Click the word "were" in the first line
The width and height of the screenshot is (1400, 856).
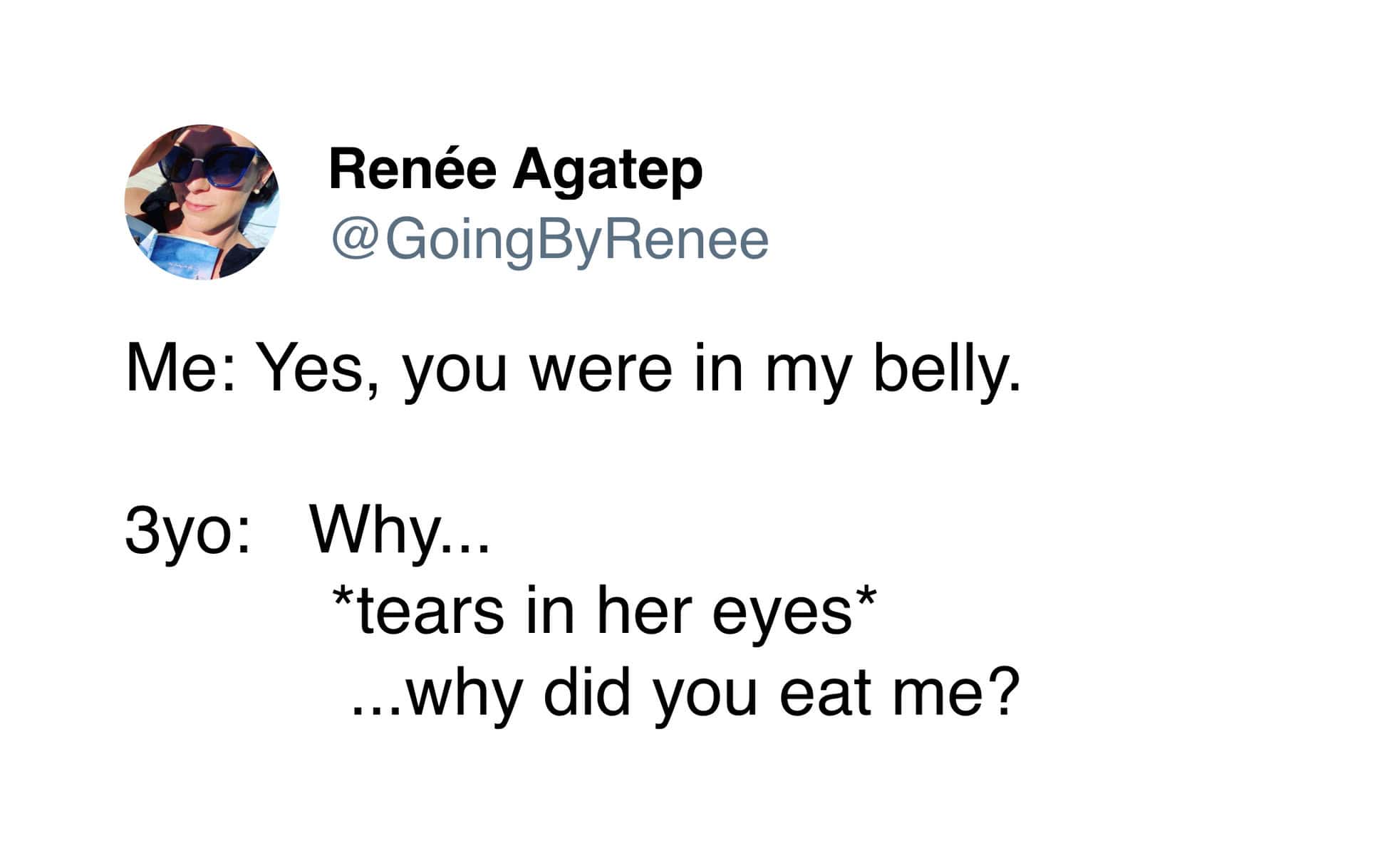click(x=601, y=369)
